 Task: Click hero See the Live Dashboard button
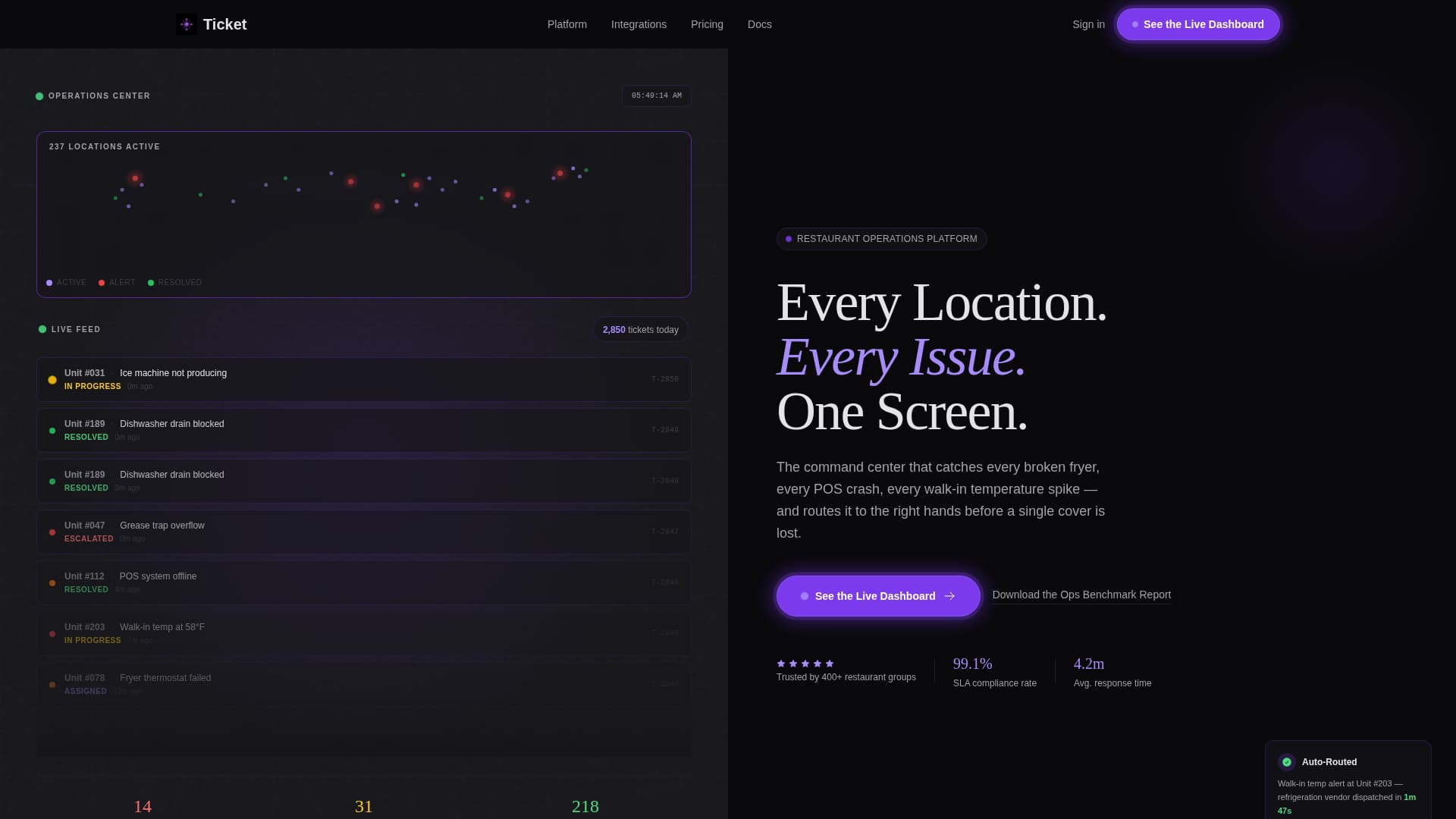point(878,596)
